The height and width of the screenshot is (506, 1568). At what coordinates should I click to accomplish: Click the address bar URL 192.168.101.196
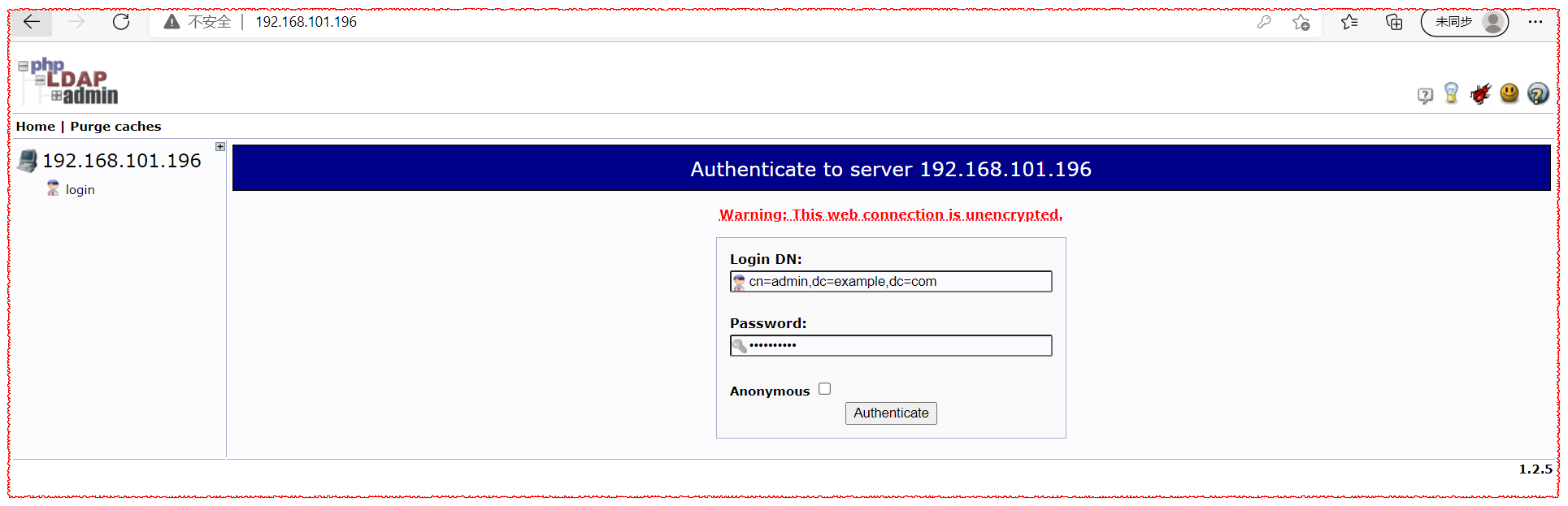[x=306, y=22]
